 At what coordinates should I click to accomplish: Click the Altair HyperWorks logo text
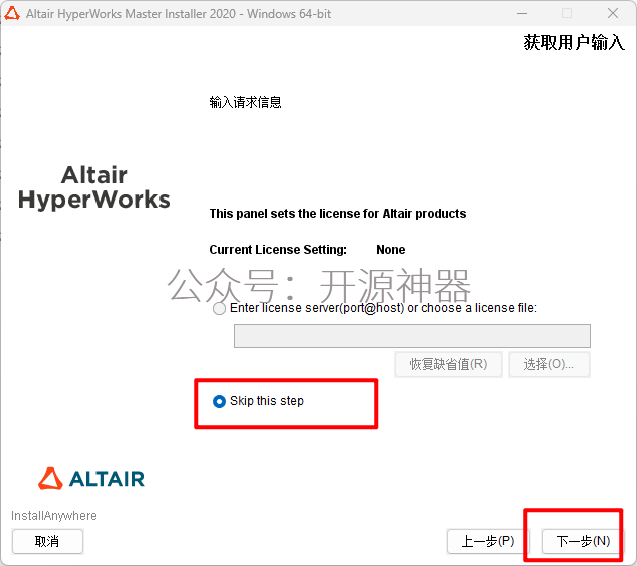click(94, 187)
